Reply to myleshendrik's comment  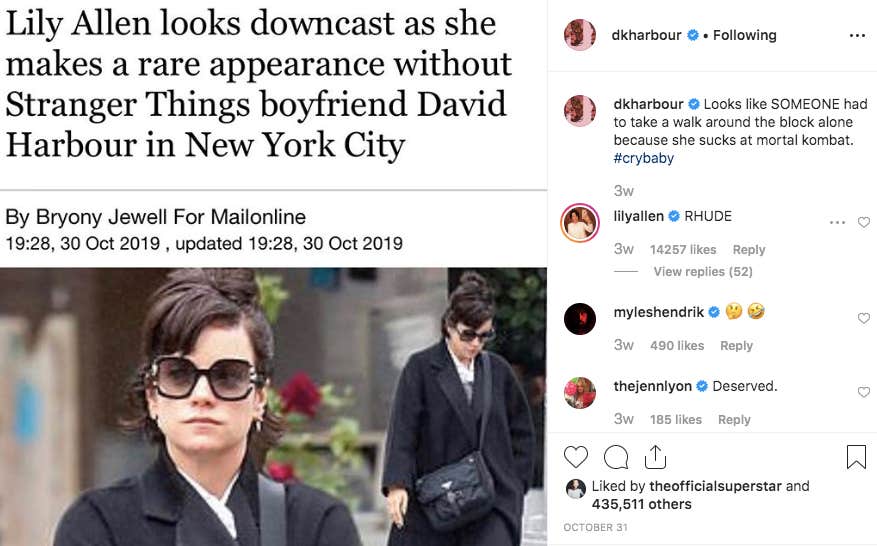tap(736, 346)
